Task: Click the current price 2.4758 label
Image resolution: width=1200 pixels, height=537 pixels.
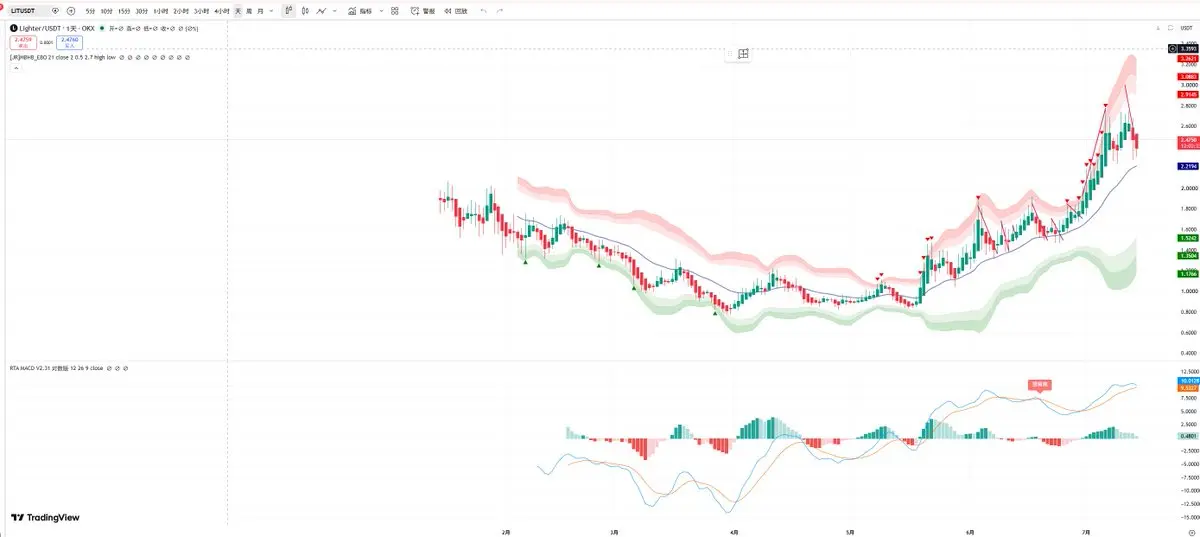Action: point(1188,141)
